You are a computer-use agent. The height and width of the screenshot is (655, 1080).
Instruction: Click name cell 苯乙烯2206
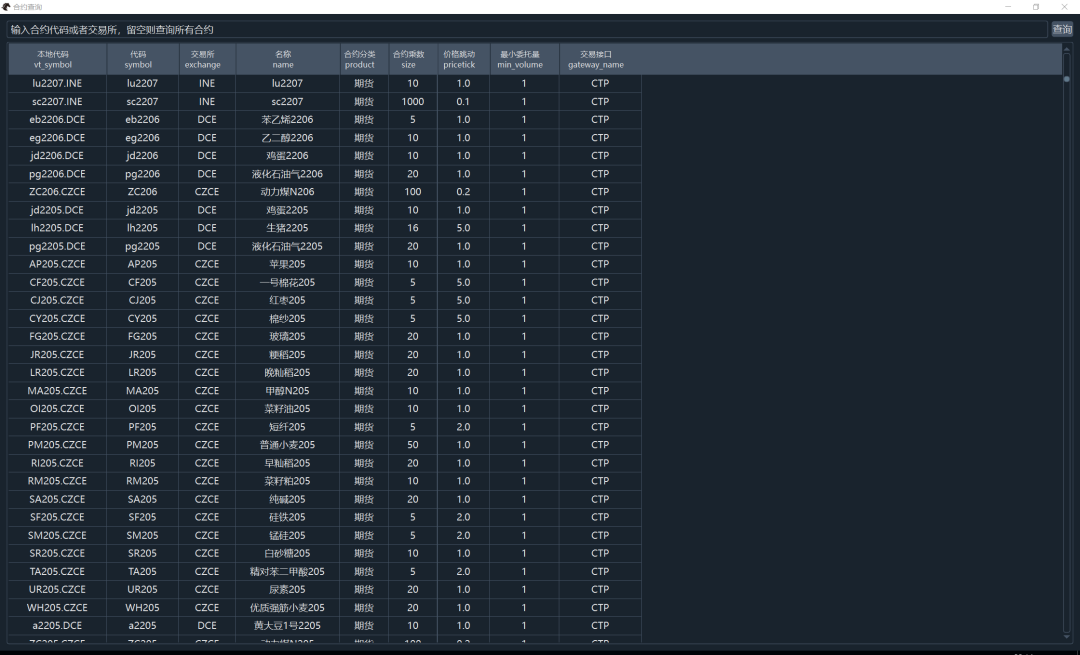287,119
